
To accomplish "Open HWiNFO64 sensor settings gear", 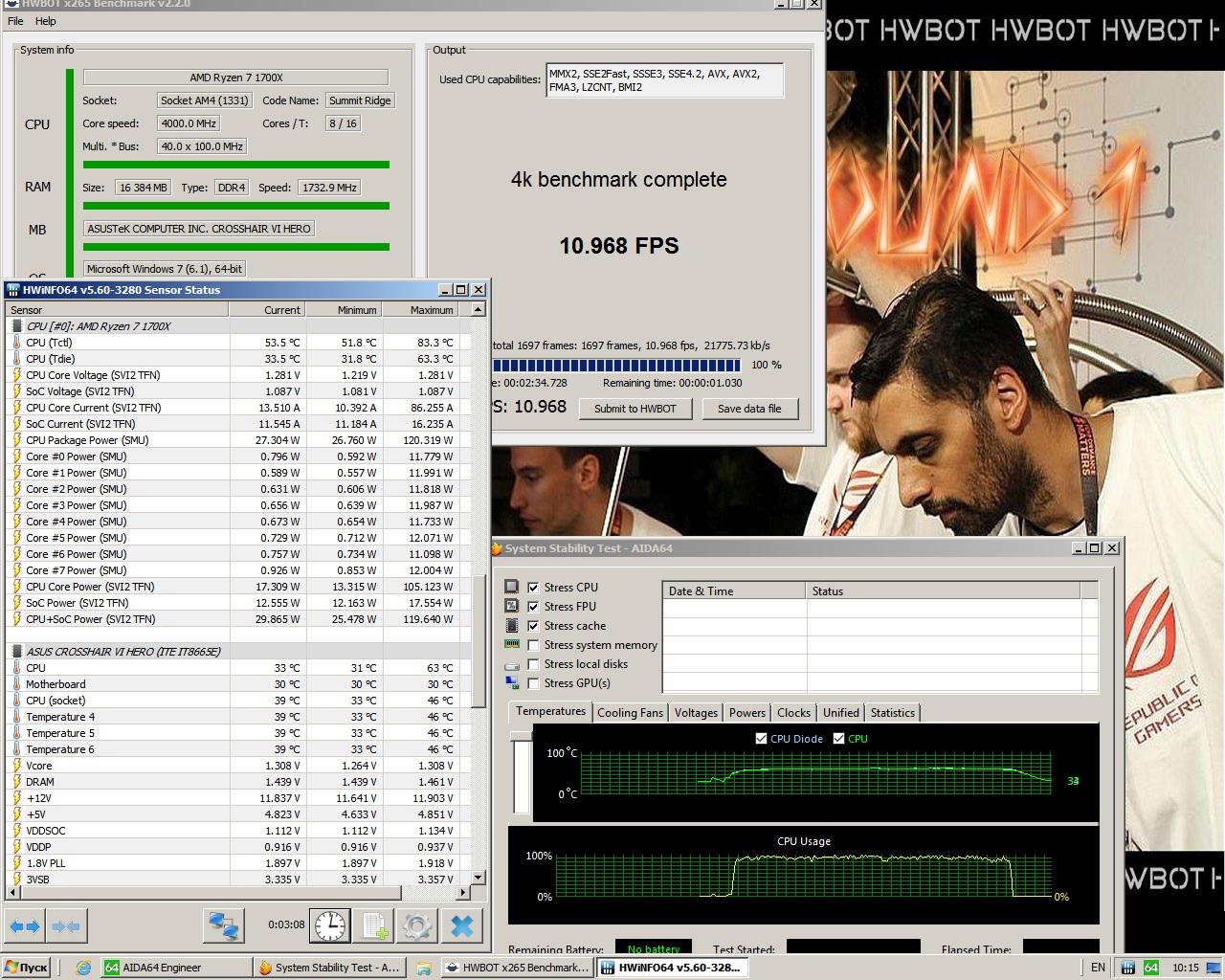I will pos(417,926).
